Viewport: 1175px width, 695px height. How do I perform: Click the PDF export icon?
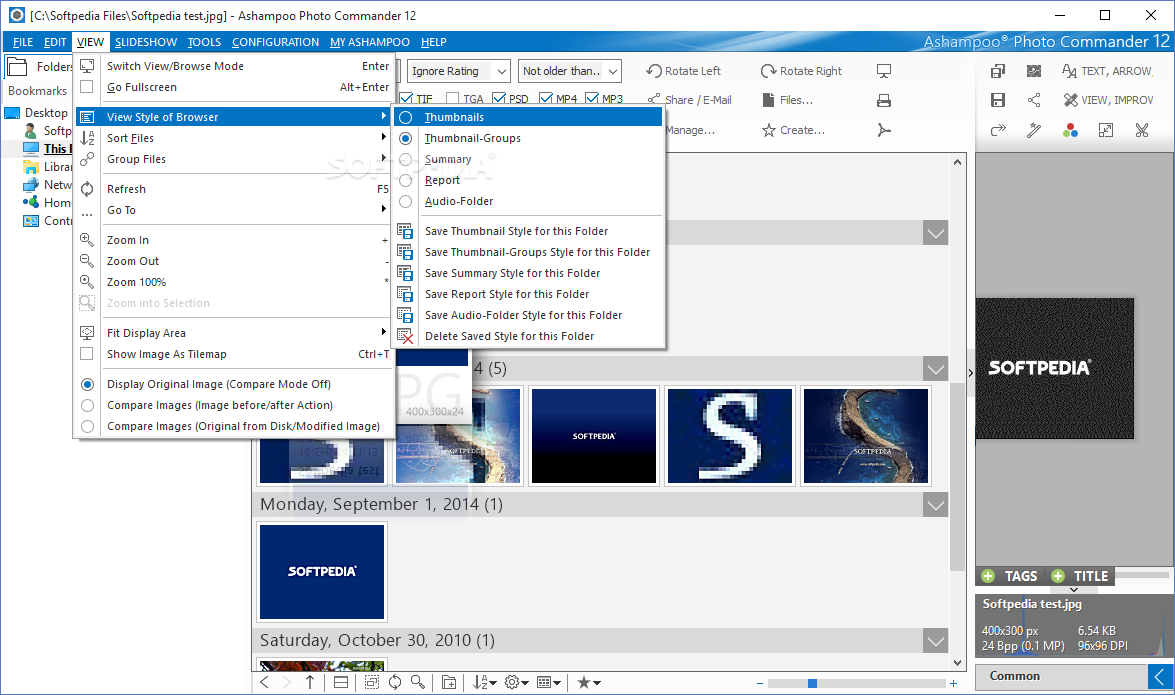point(883,130)
